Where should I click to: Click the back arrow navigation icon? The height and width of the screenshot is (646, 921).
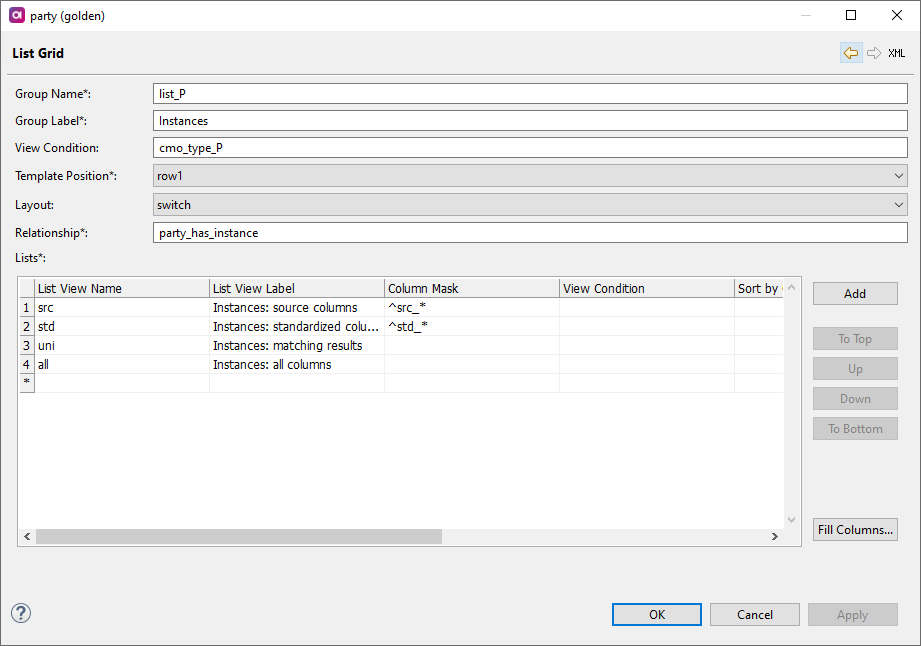click(x=851, y=53)
